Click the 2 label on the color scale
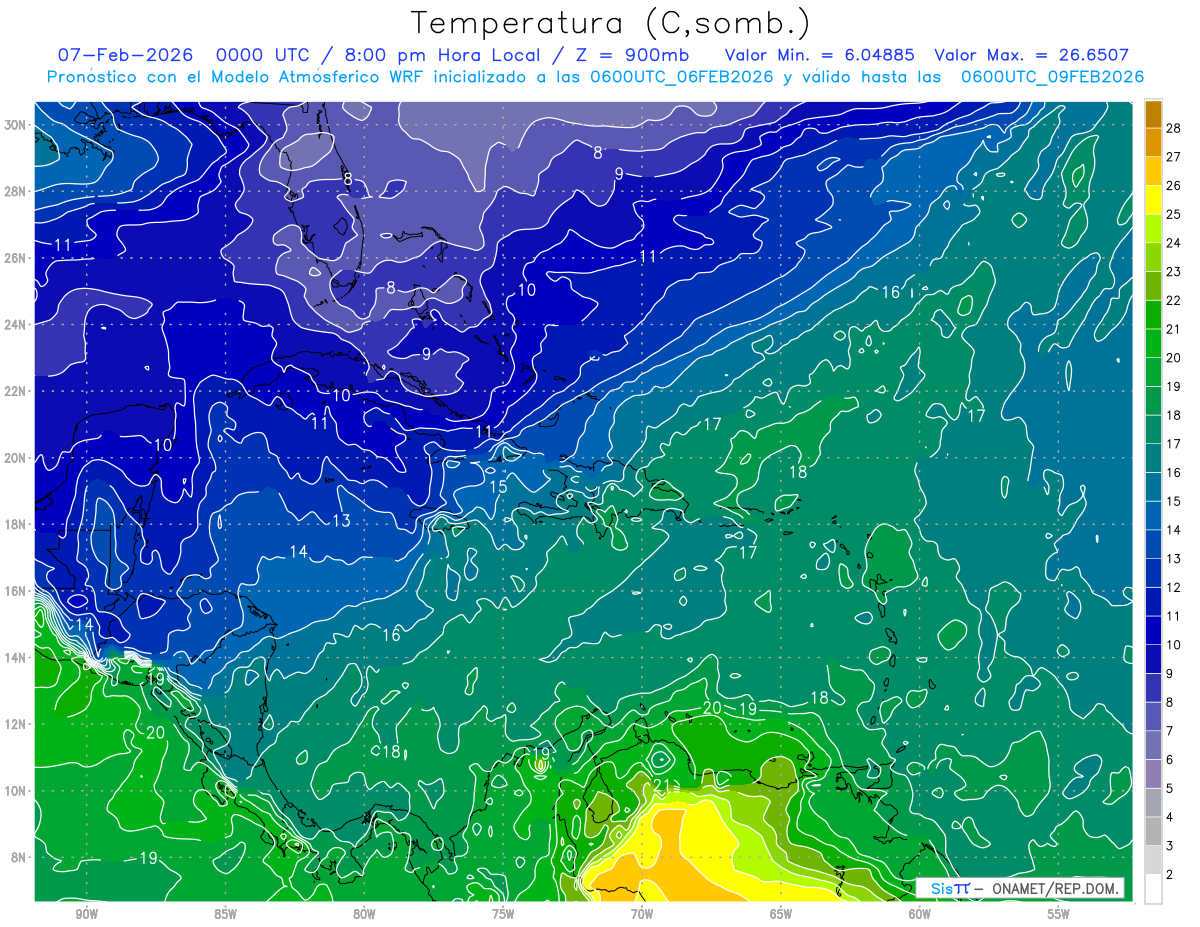The image size is (1200, 927). pos(1170,874)
